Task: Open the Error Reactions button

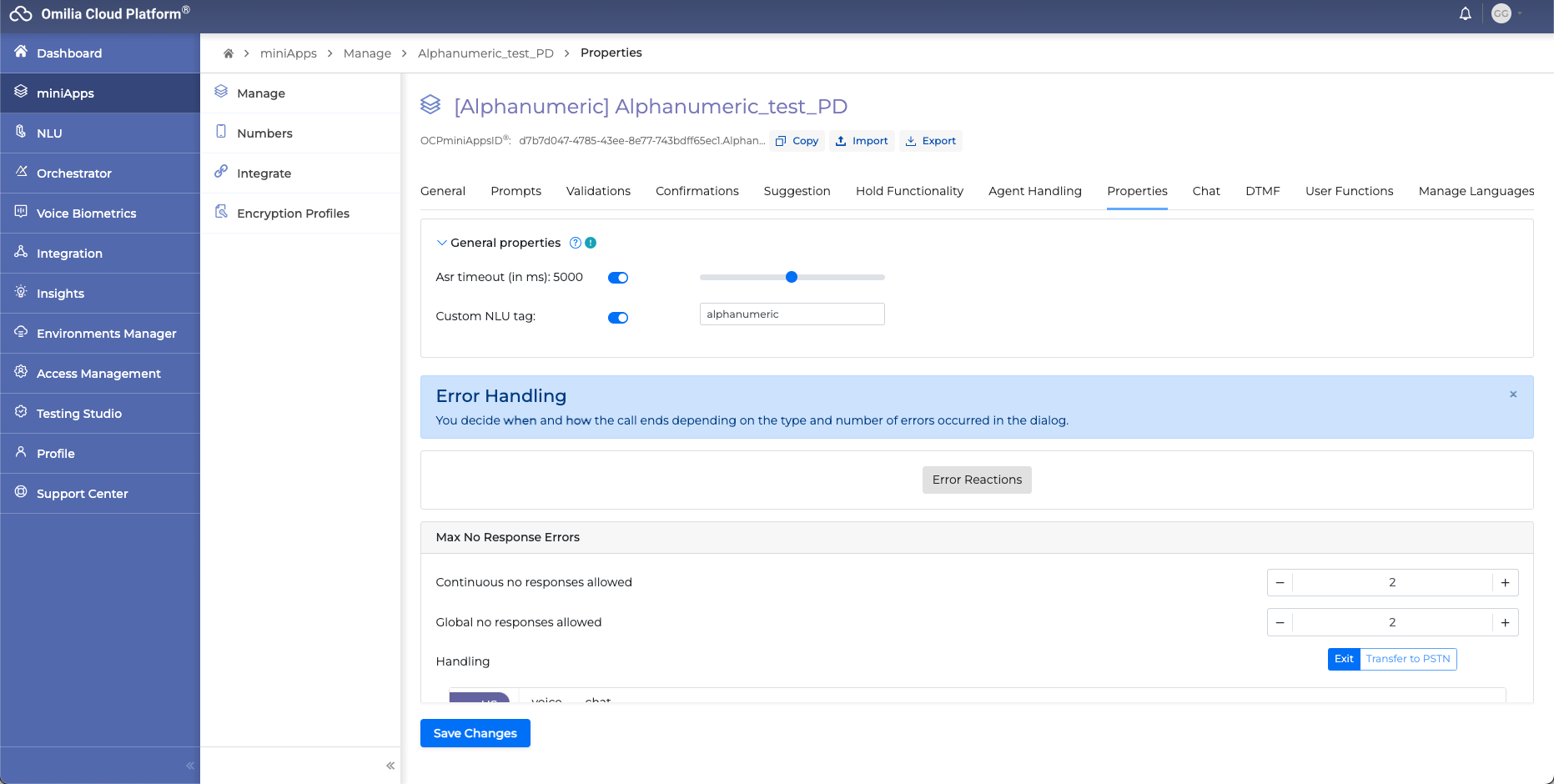Action: (x=977, y=480)
